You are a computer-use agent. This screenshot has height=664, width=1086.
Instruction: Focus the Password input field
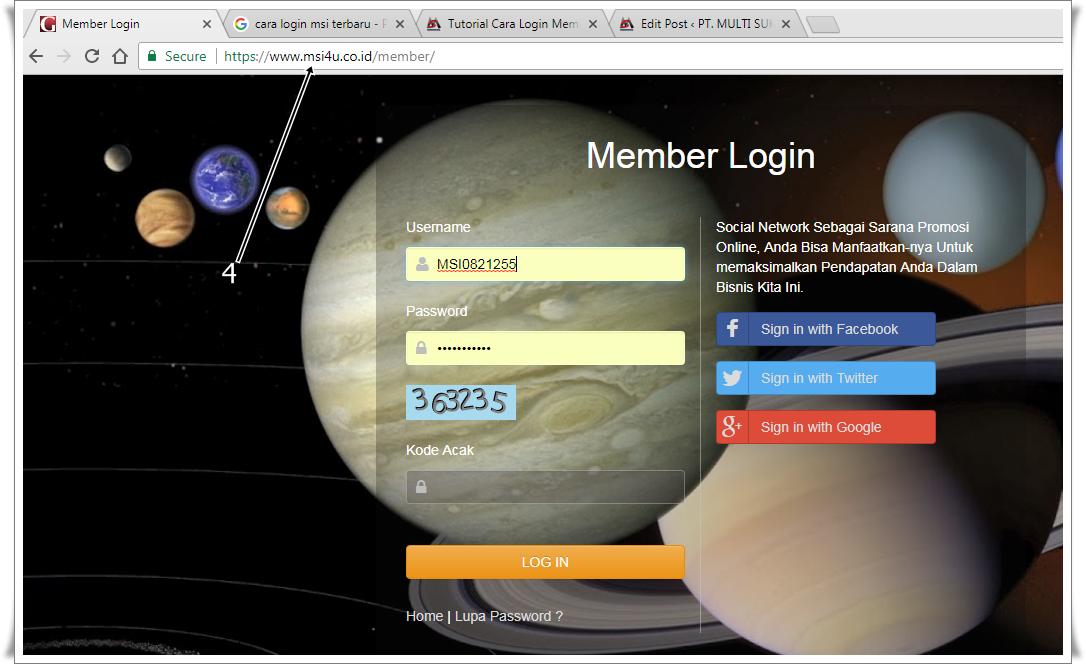[x=545, y=348]
